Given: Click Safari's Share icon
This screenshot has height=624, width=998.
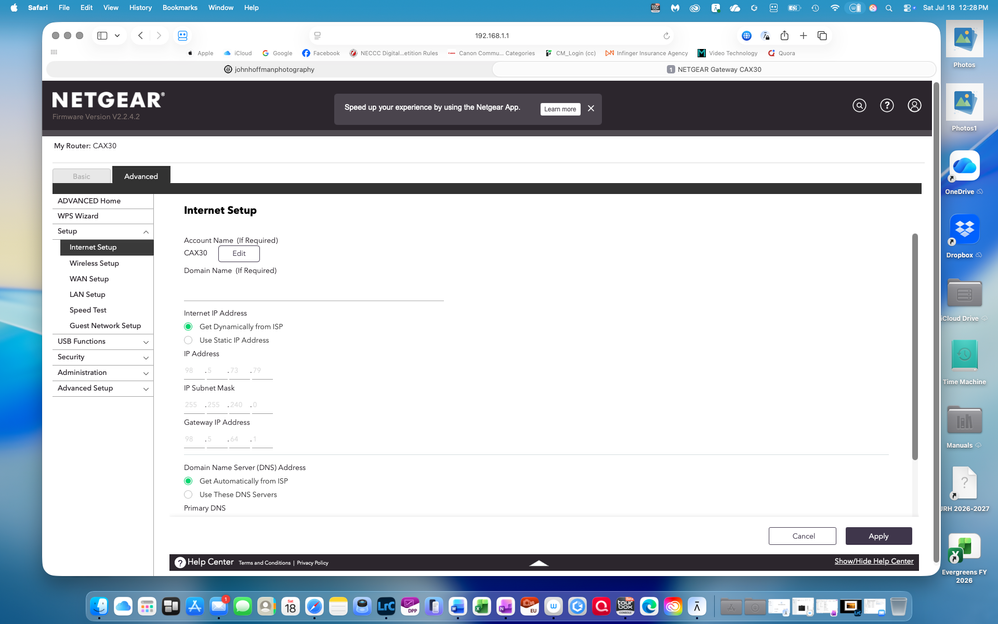Looking at the screenshot, I should [x=784, y=36].
